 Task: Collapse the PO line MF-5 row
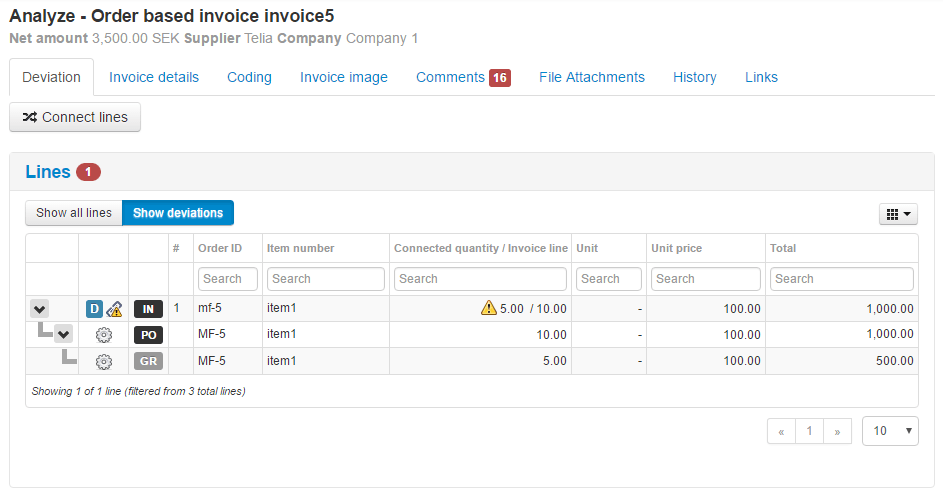pyautogui.click(x=64, y=334)
